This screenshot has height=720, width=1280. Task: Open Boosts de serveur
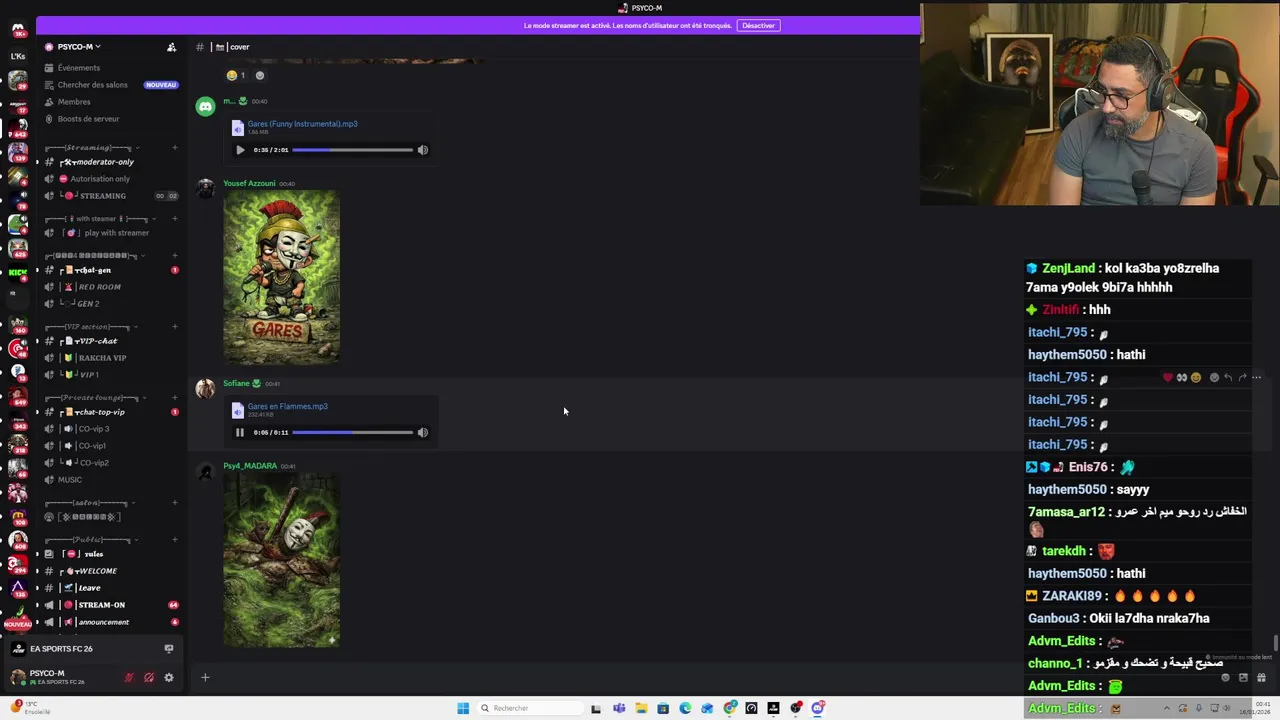coord(88,119)
